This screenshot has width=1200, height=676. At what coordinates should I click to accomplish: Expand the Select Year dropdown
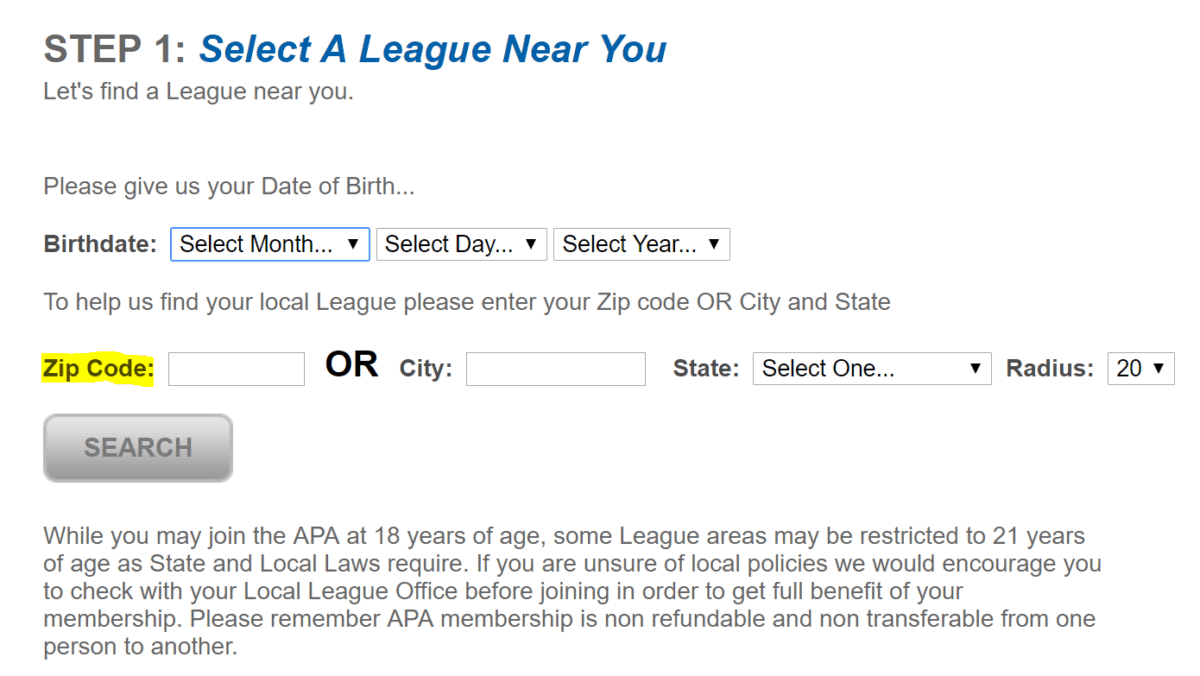point(641,244)
